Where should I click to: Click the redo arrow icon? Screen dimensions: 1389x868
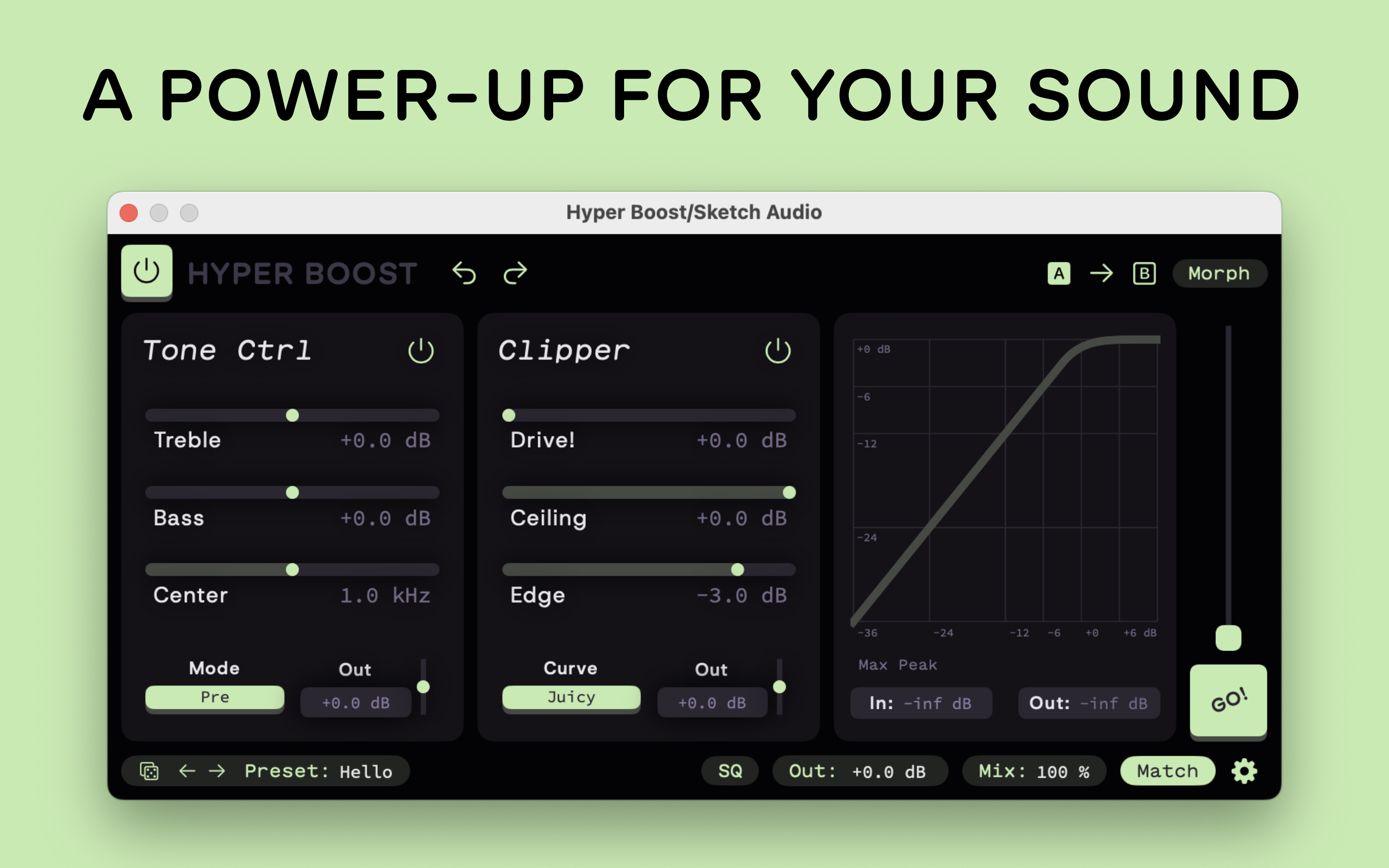coord(515,272)
